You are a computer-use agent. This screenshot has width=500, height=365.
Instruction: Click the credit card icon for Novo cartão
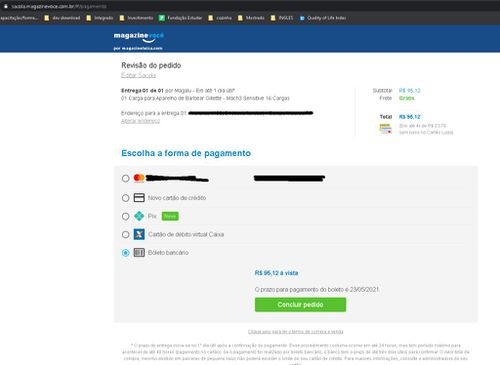[139, 198]
